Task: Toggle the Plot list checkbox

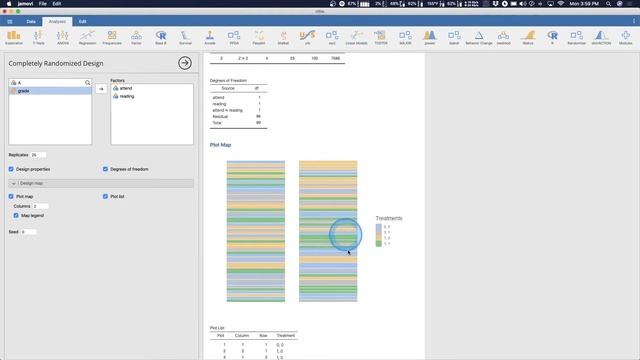Action: (x=105, y=196)
